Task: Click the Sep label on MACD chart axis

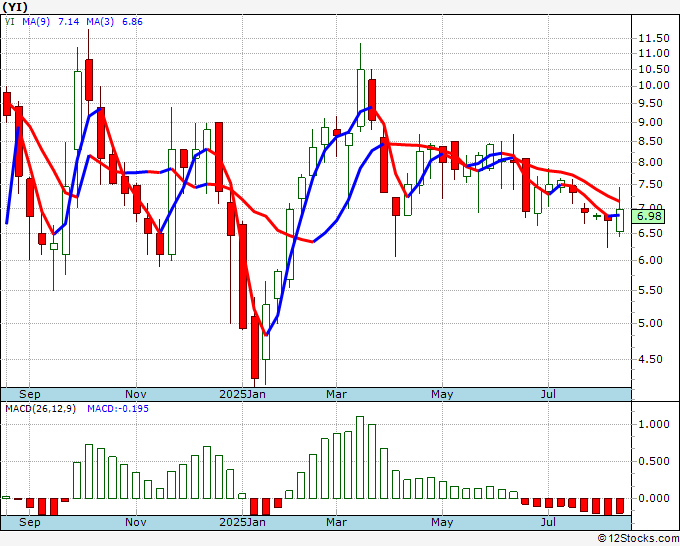Action: 29,522
